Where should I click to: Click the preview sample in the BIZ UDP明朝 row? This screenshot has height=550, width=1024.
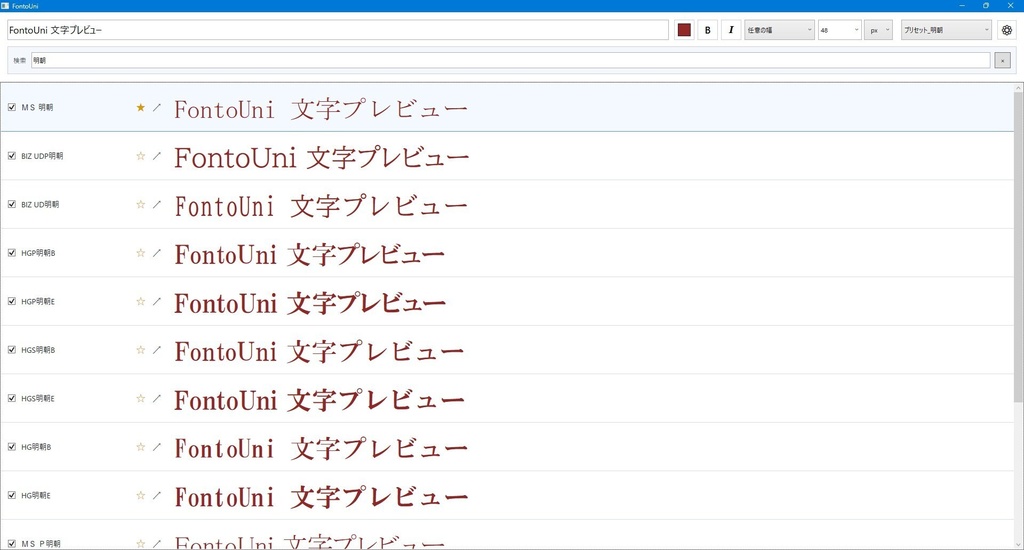pyautogui.click(x=321, y=157)
